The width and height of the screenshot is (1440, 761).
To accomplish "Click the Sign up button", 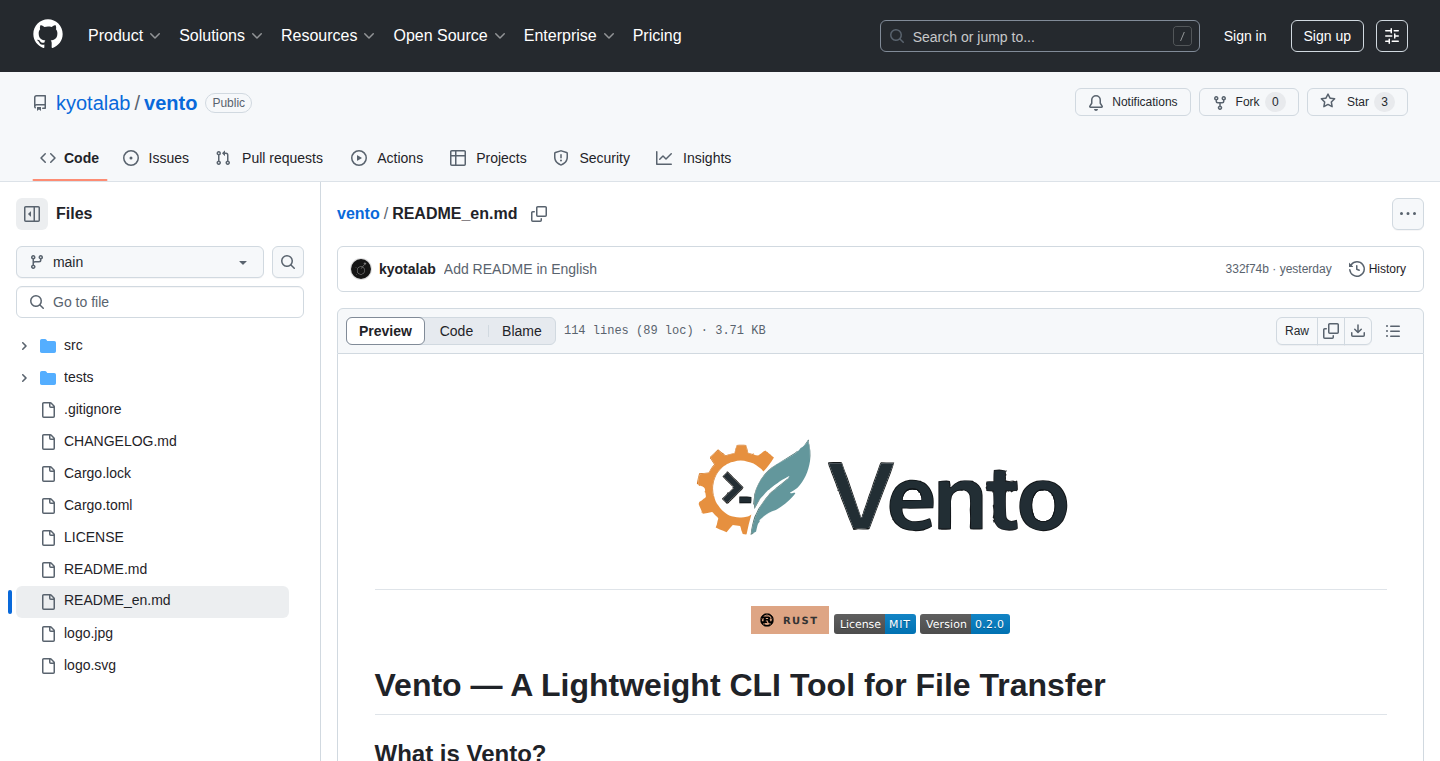I will pos(1327,36).
